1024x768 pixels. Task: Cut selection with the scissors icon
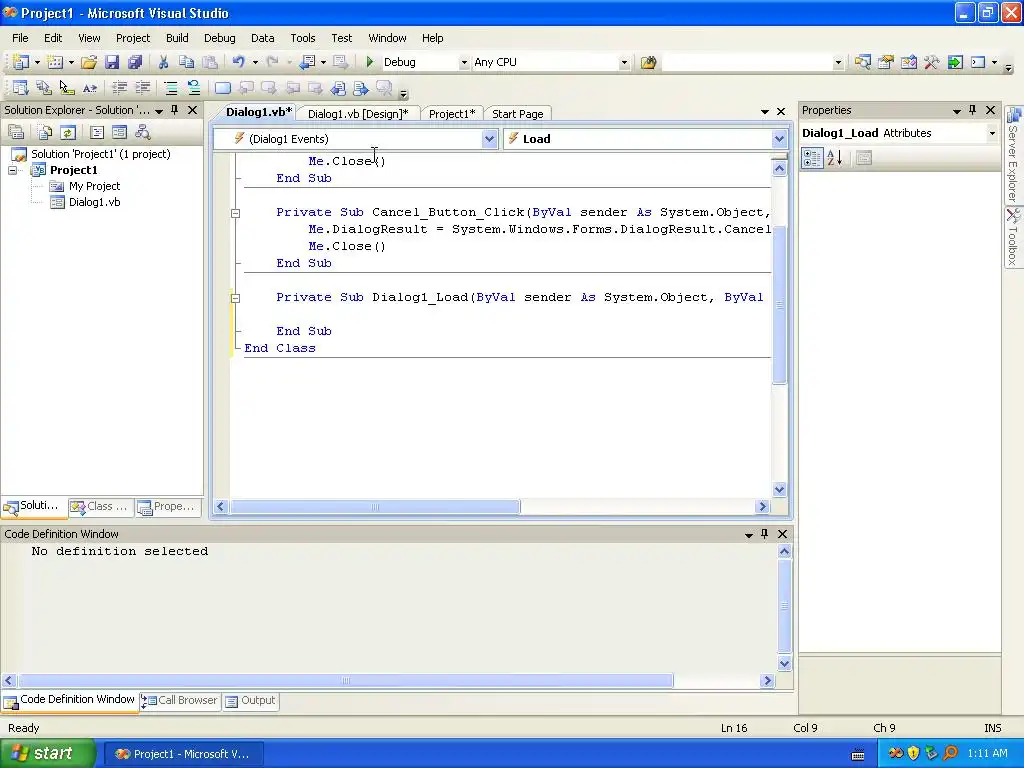pos(163,62)
